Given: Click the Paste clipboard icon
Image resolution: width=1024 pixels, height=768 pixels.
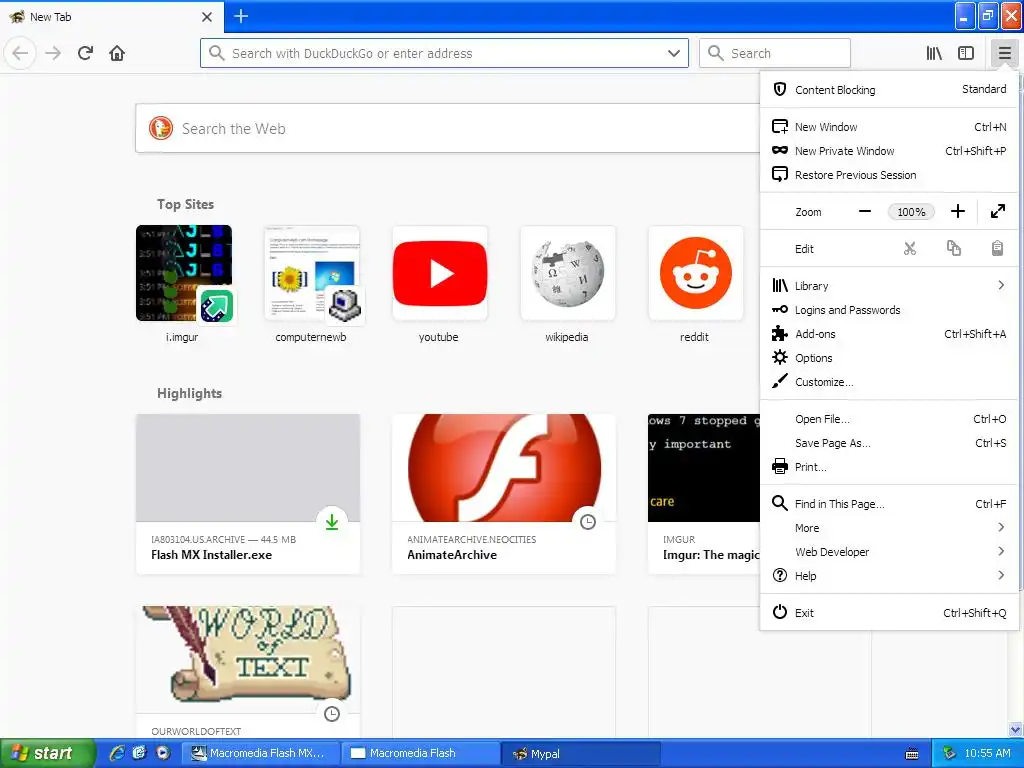Looking at the screenshot, I should (997, 248).
